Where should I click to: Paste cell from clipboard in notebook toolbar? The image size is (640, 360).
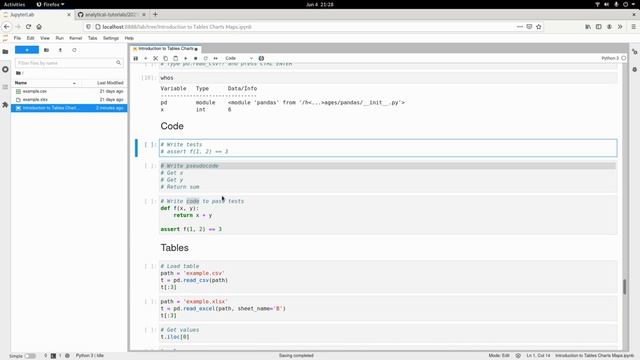coord(176,58)
